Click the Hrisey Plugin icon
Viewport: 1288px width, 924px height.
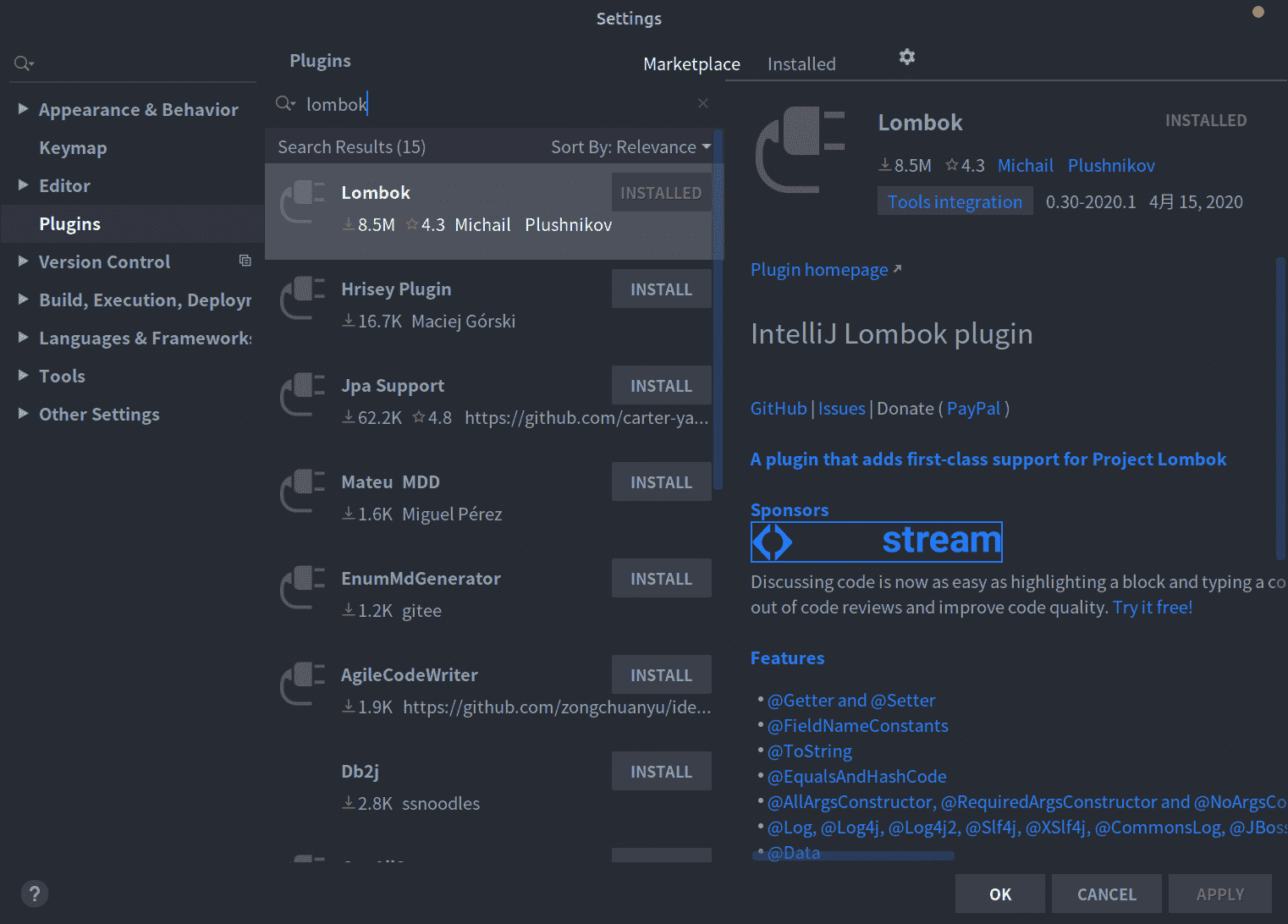[x=302, y=298]
